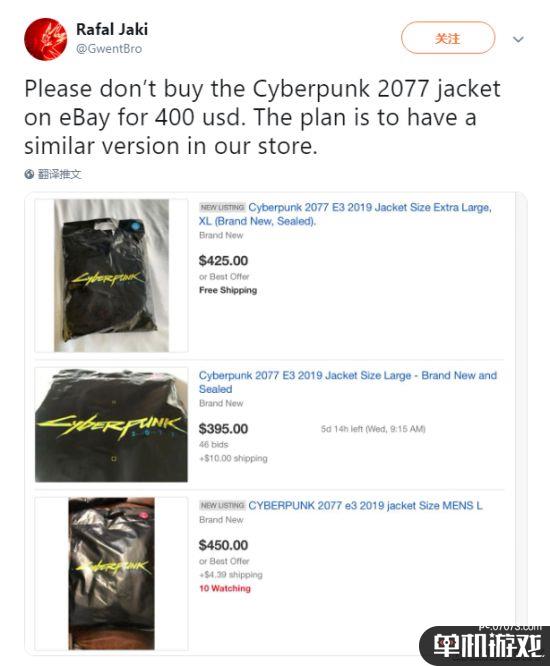This screenshot has height=666, width=550.
Task: Select the translate tweet link (翻译推文)
Action: point(59,174)
